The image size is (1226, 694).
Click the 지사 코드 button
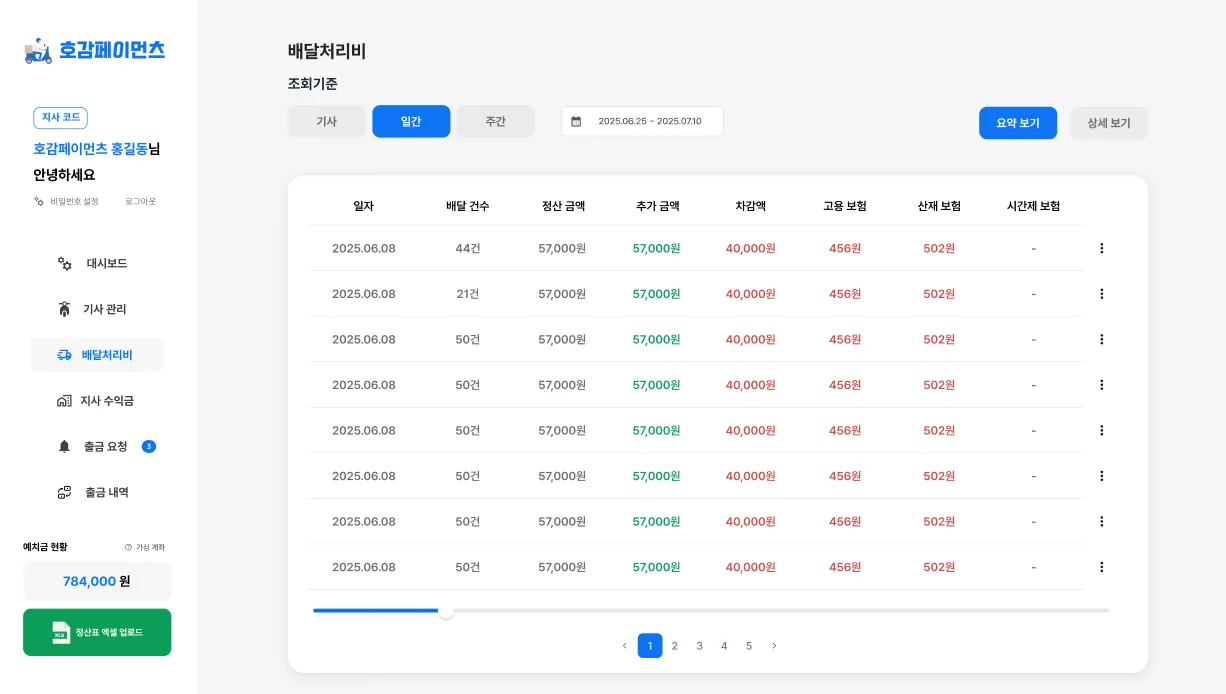coord(60,118)
